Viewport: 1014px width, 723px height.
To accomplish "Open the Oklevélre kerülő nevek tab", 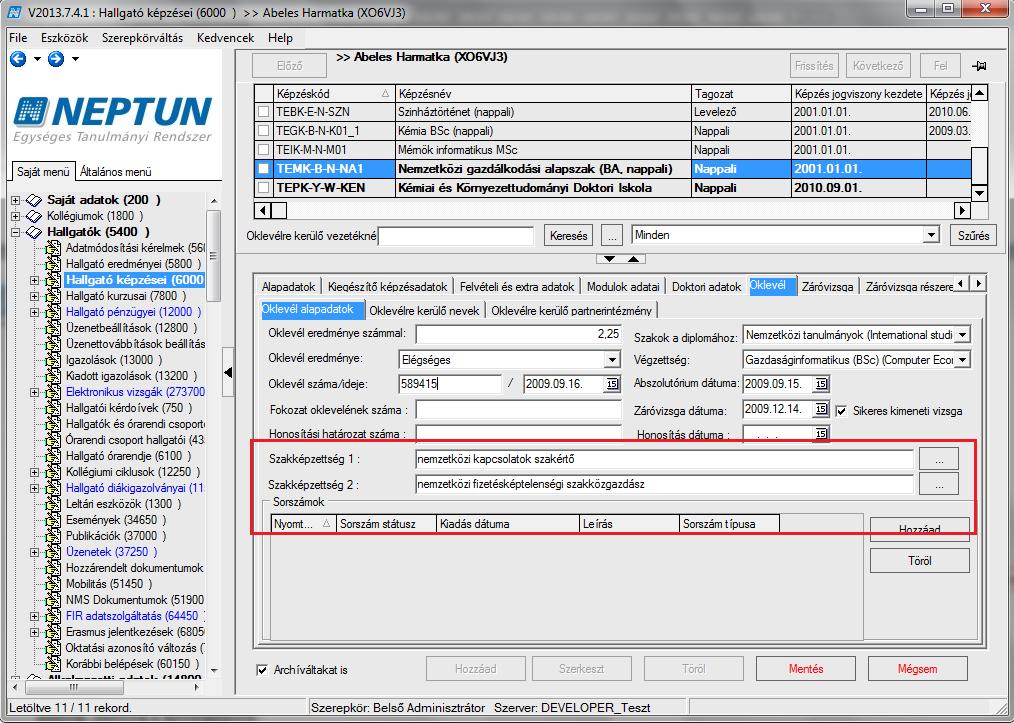I will pos(424,310).
